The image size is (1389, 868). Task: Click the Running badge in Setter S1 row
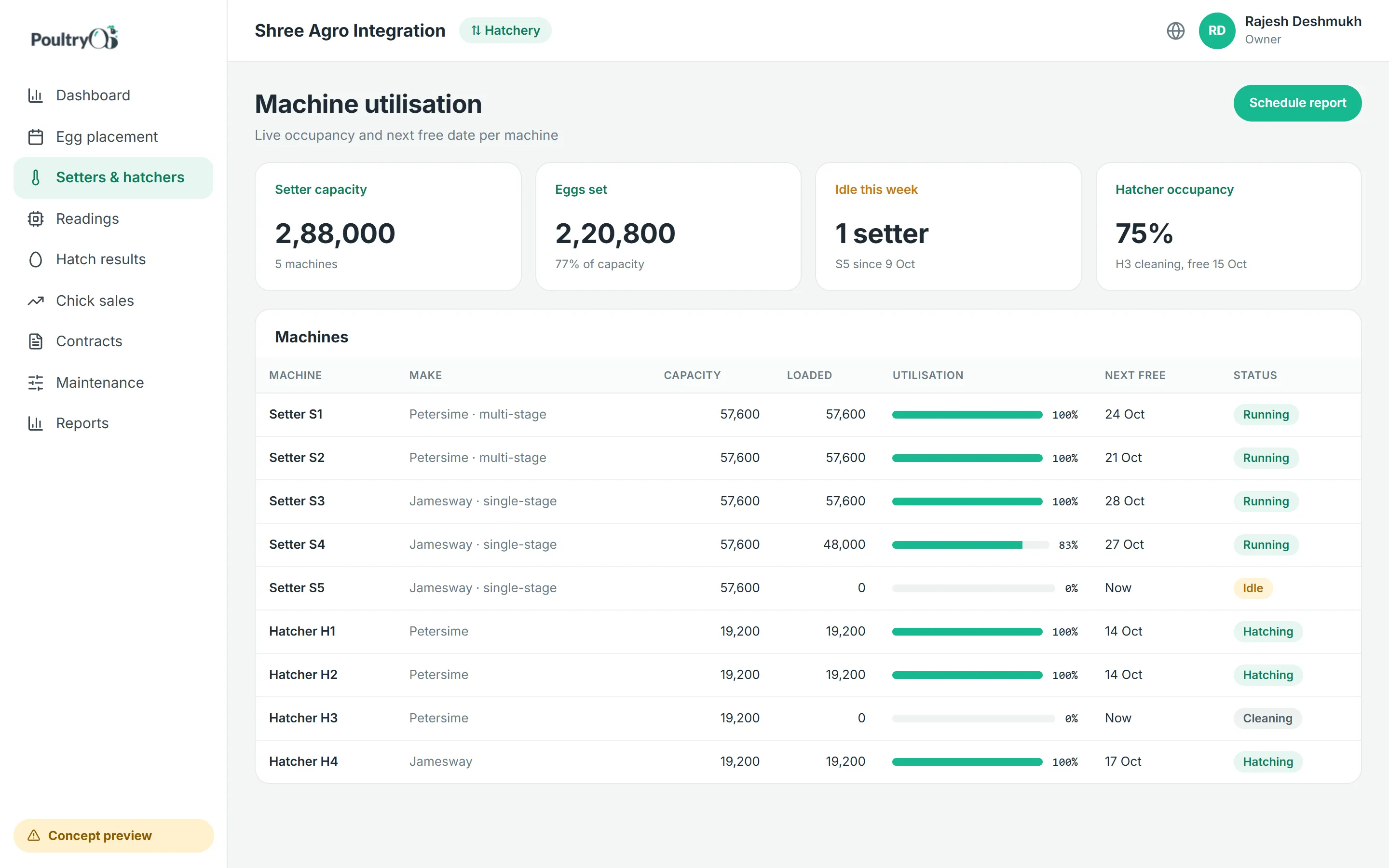[1266, 415]
